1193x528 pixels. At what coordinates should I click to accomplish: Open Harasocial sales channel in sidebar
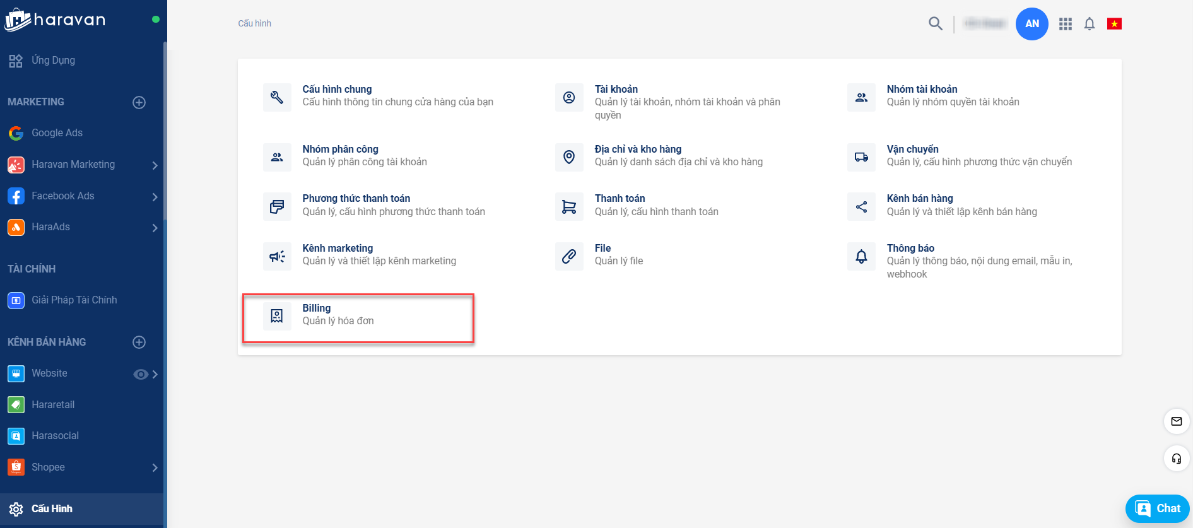click(54, 436)
